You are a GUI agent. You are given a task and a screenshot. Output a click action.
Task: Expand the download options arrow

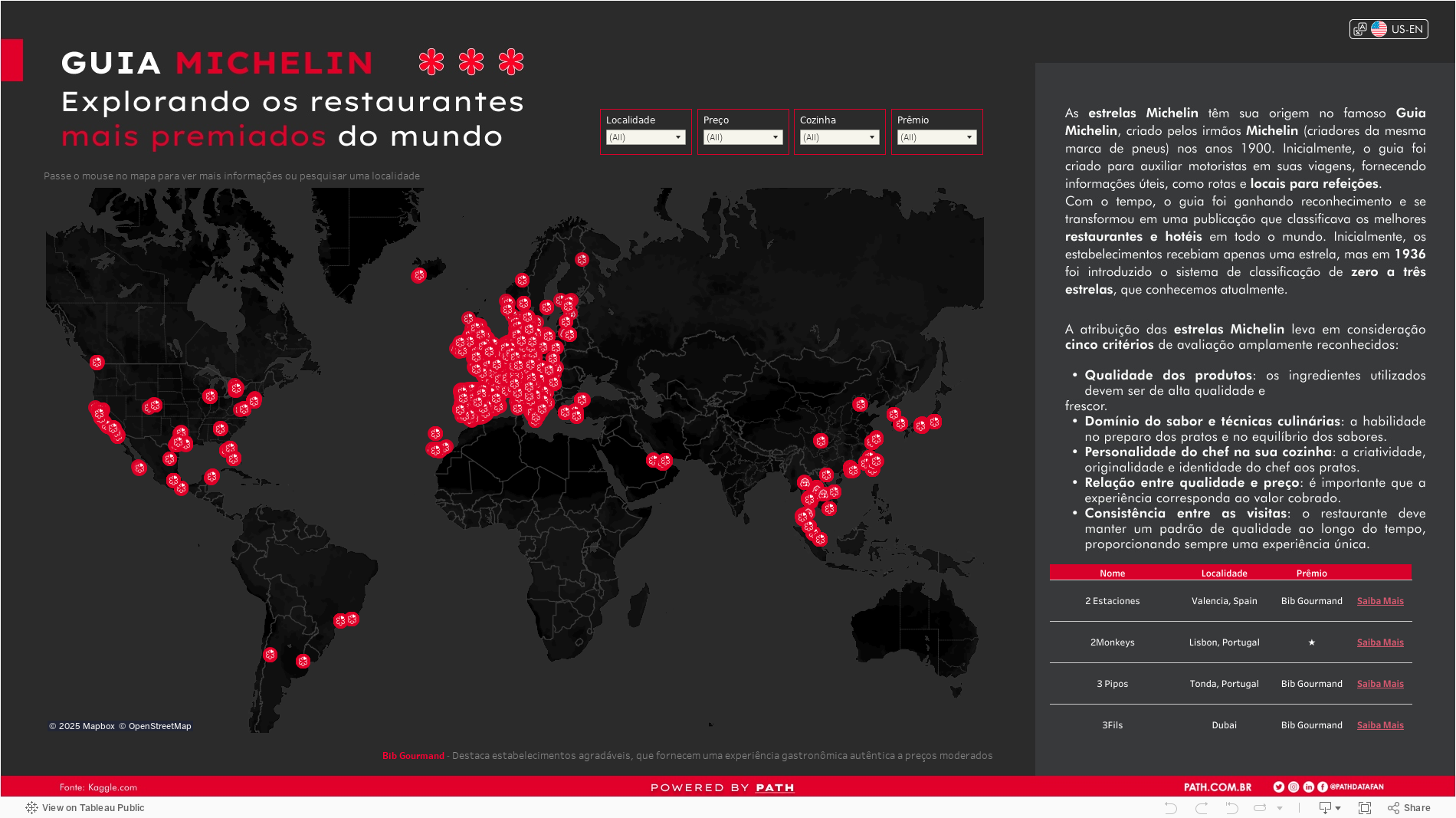[1338, 808]
